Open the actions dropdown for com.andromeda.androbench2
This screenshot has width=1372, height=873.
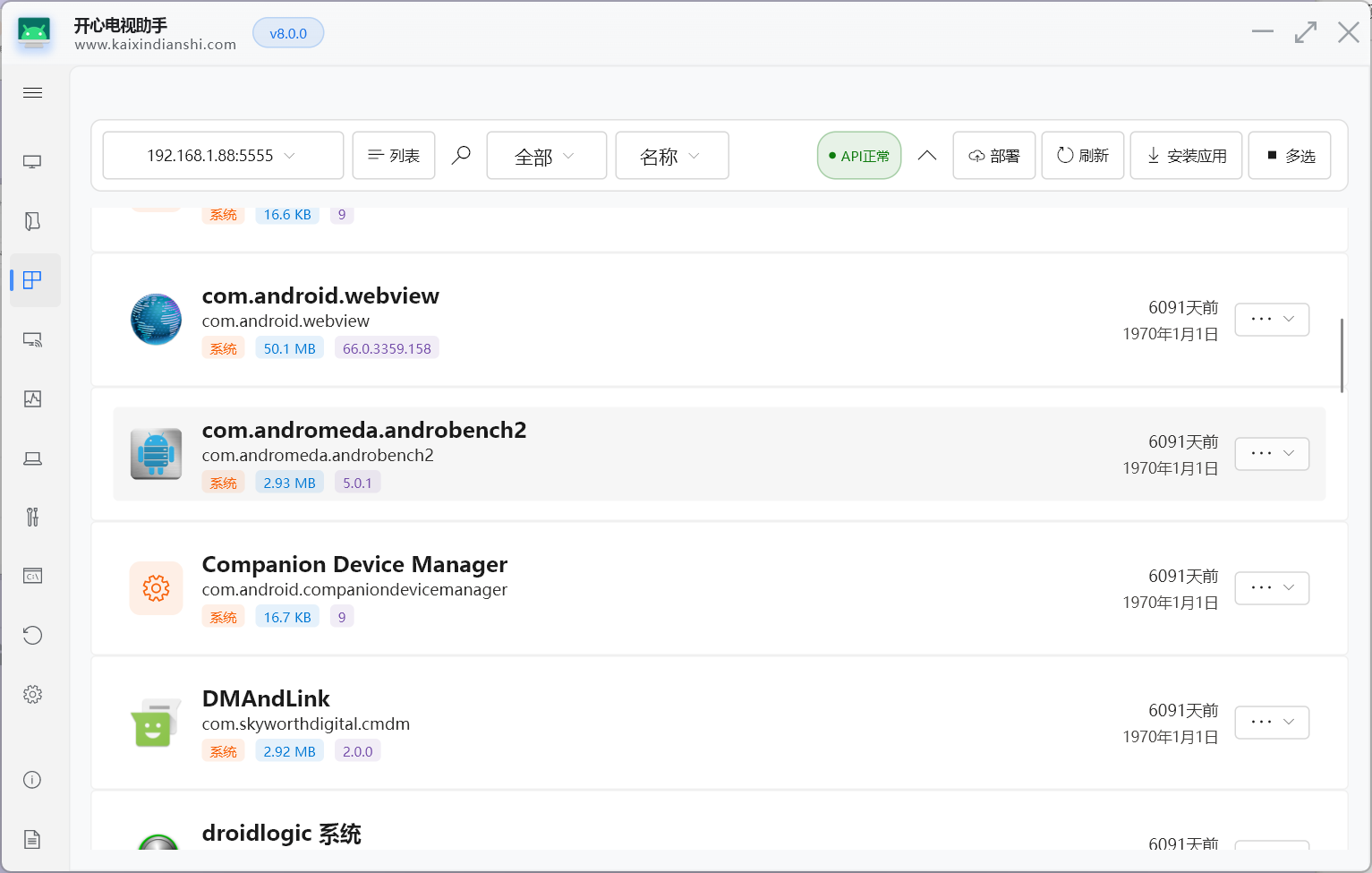pyautogui.click(x=1272, y=454)
